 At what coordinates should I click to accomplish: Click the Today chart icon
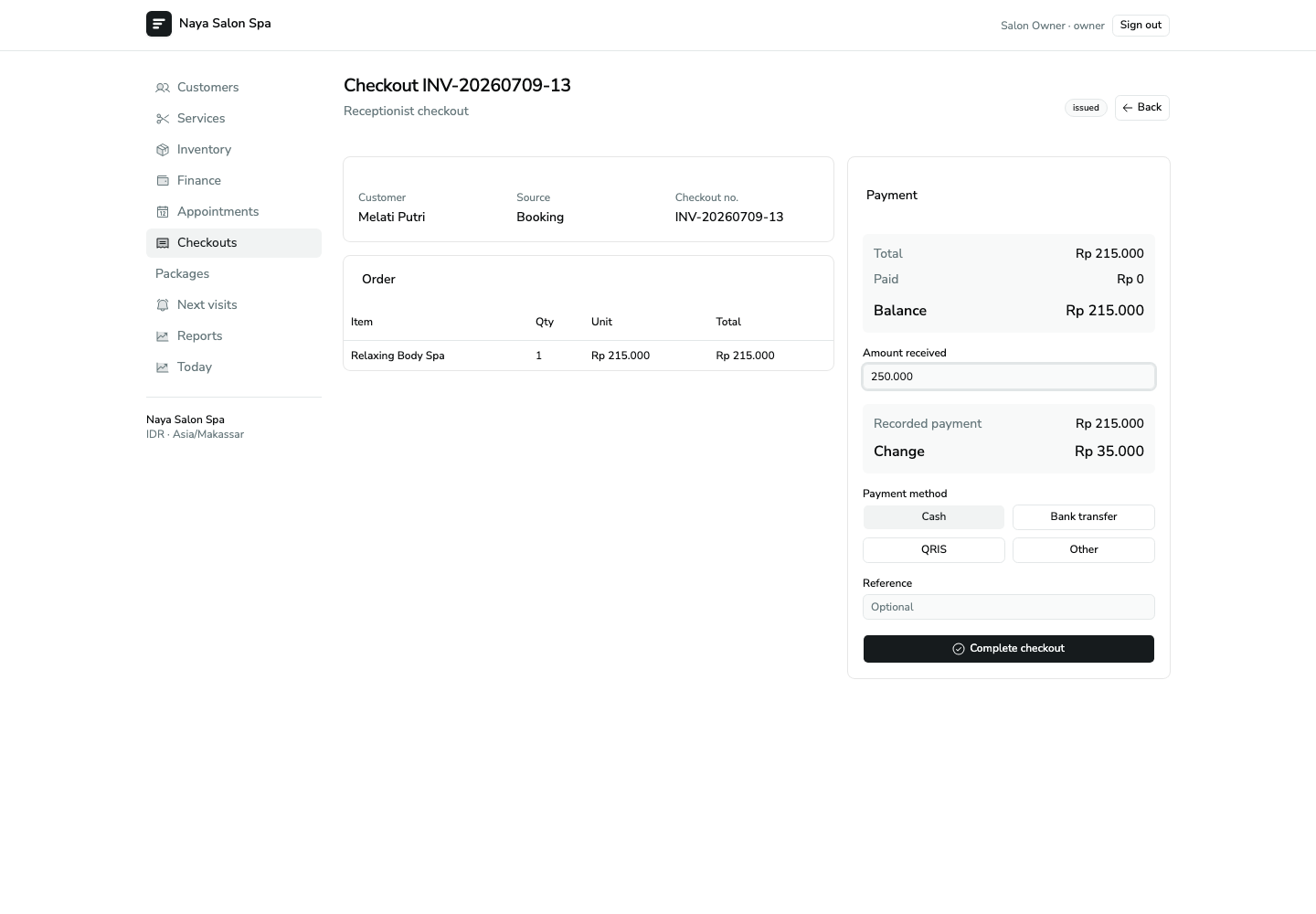point(163,367)
